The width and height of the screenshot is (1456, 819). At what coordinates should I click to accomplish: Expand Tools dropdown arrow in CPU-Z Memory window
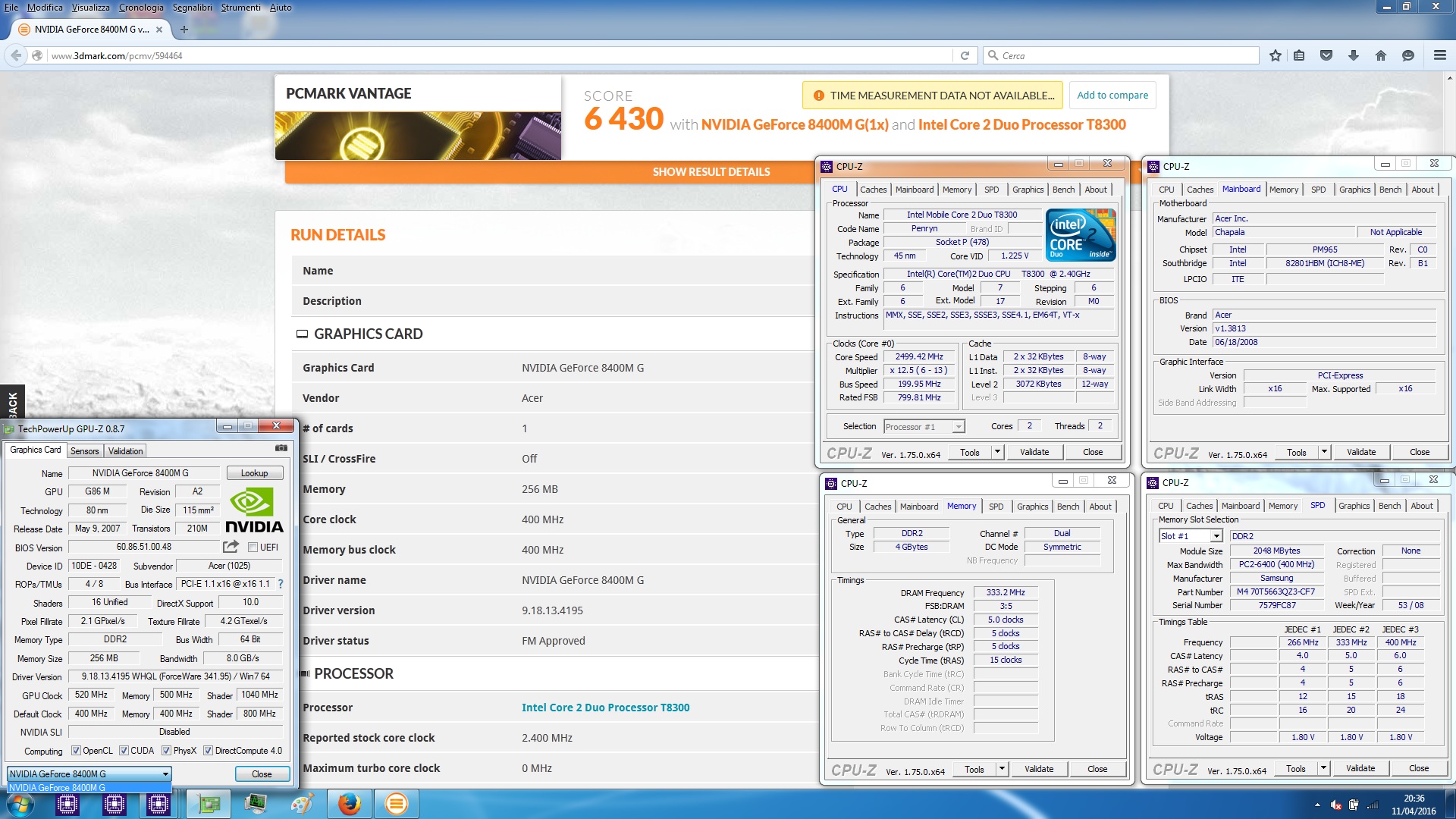[1002, 769]
